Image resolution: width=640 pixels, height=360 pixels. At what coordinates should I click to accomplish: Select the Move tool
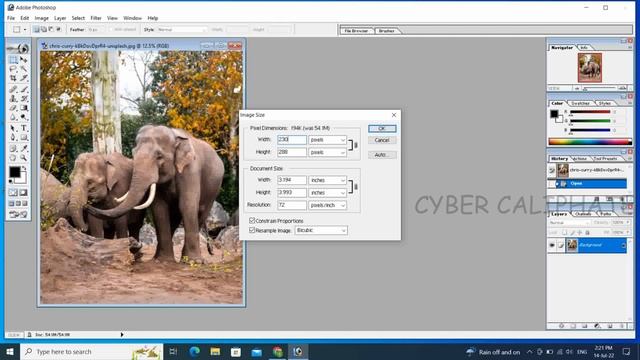[x=24, y=60]
